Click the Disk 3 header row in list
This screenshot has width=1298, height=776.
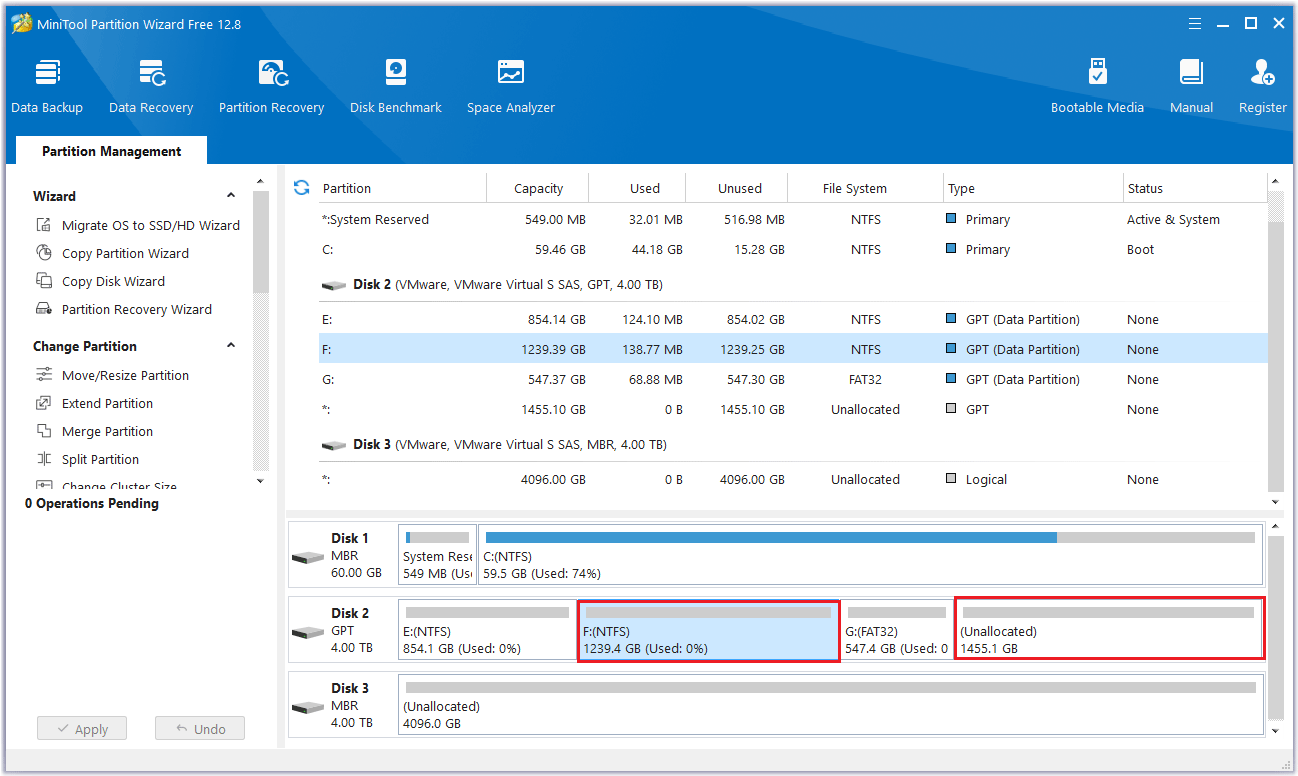pyautogui.click(x=792, y=445)
